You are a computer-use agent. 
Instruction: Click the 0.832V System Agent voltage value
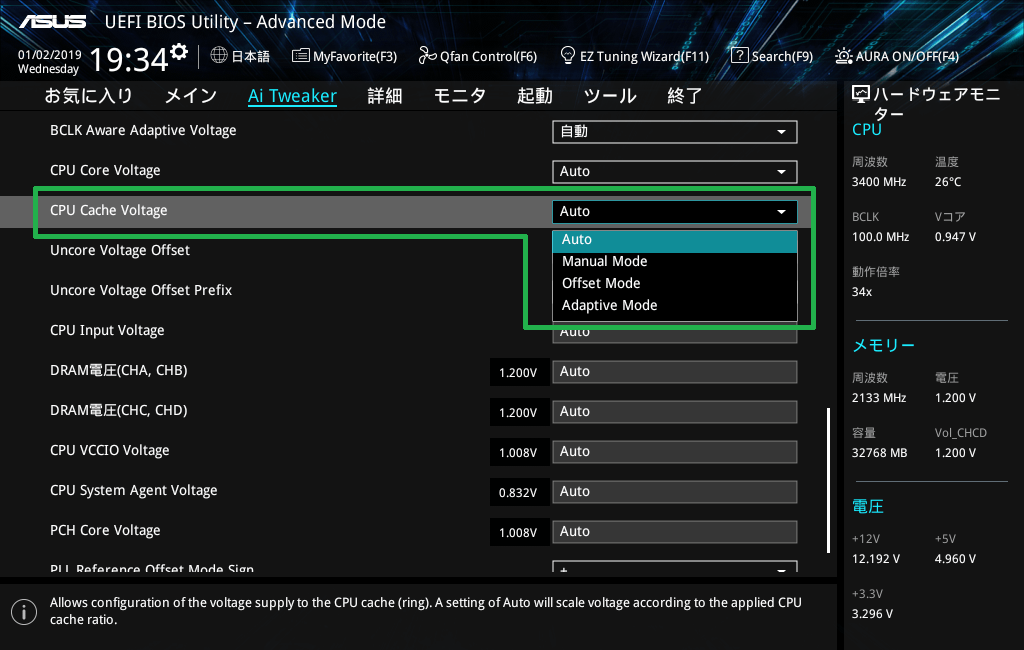[518, 493]
